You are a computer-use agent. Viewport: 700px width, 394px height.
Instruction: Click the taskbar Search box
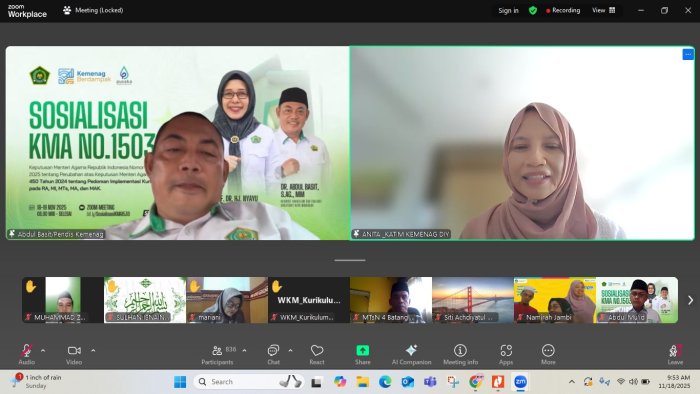(x=250, y=382)
